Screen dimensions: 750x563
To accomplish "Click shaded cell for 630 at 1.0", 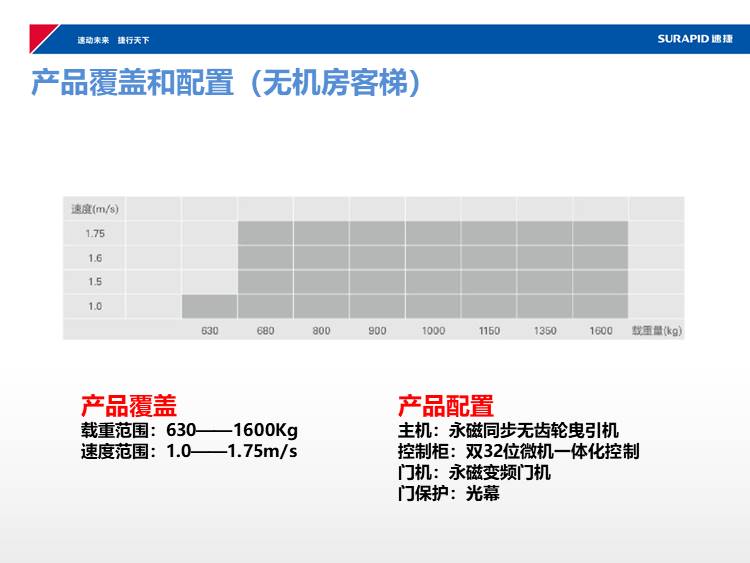I will [210, 306].
